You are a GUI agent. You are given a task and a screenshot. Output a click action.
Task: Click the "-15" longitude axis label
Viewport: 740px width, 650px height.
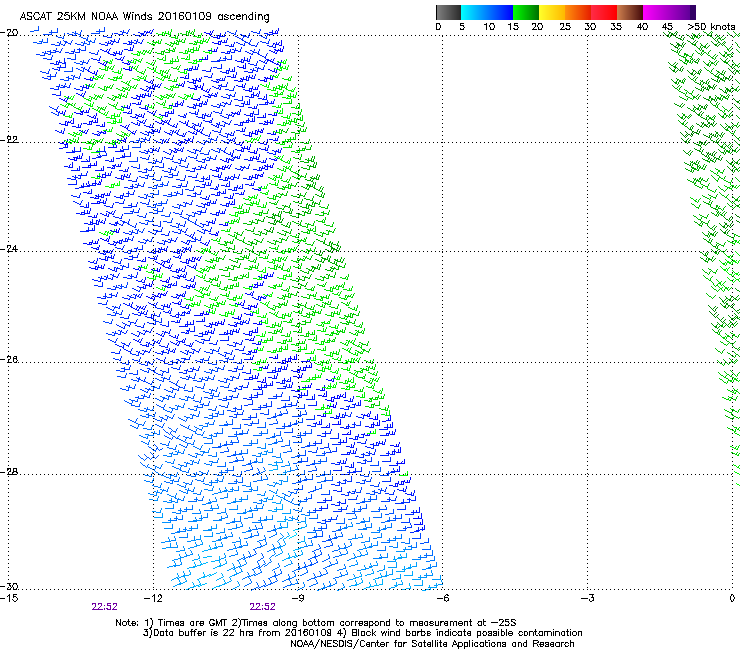coord(9,599)
